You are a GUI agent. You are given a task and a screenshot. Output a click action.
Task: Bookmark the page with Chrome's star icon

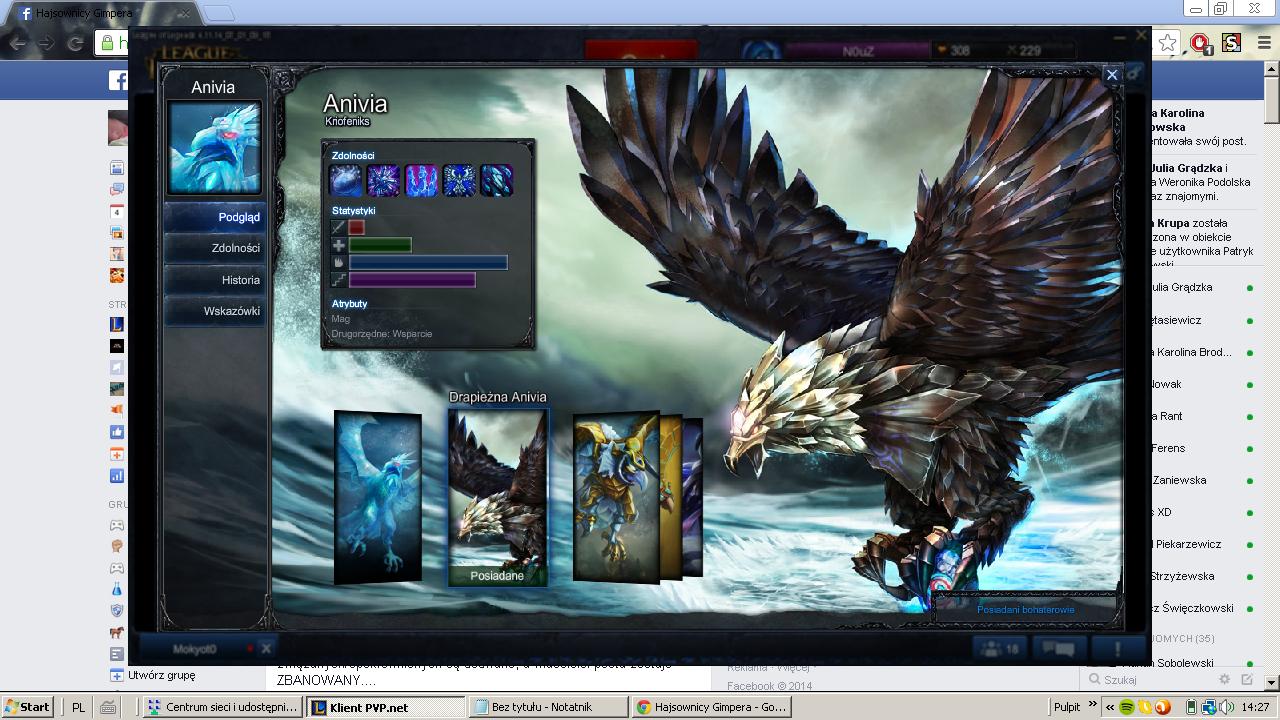pyautogui.click(x=1168, y=43)
